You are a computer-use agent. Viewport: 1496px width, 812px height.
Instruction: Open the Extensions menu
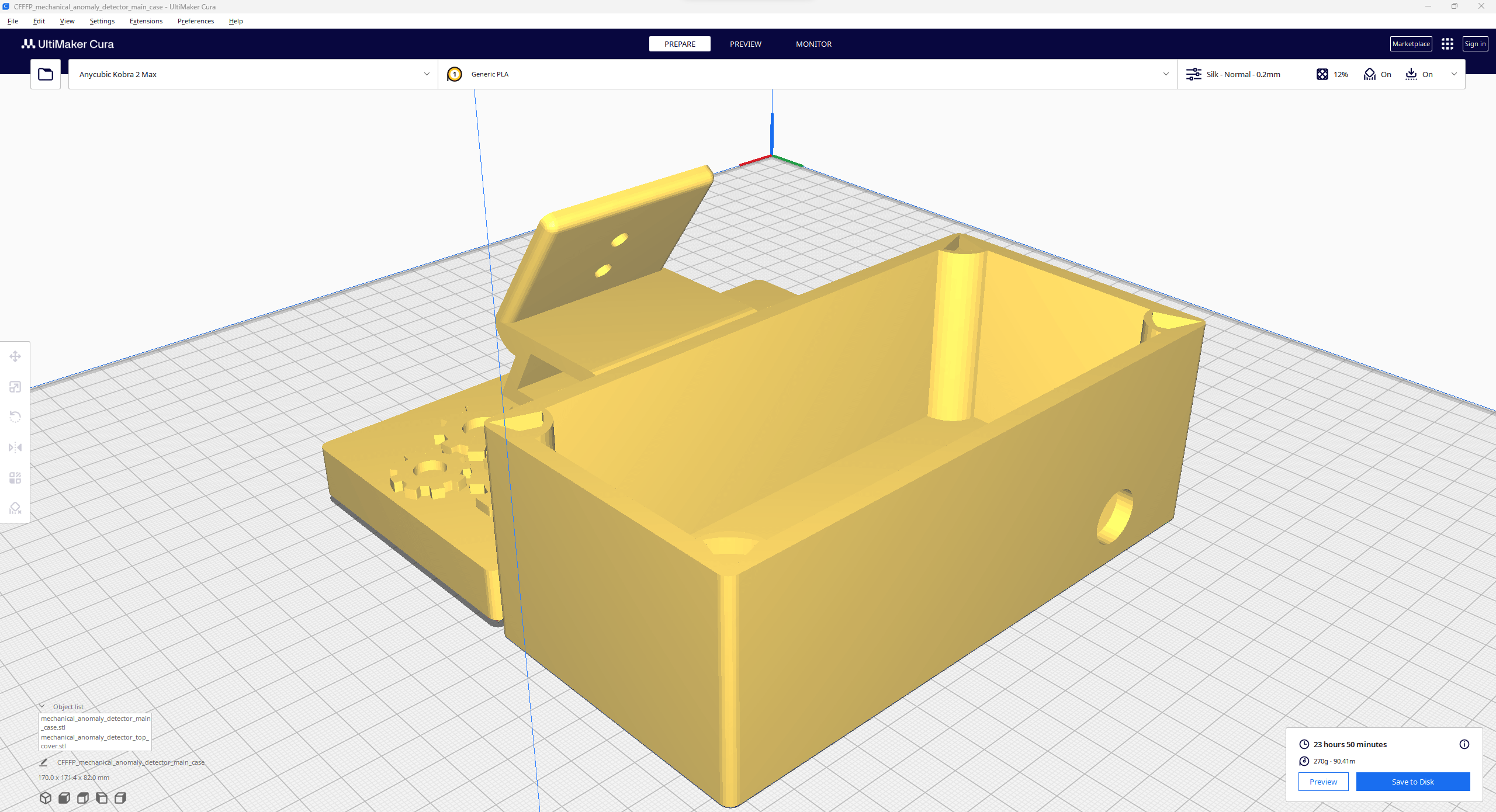coord(146,21)
